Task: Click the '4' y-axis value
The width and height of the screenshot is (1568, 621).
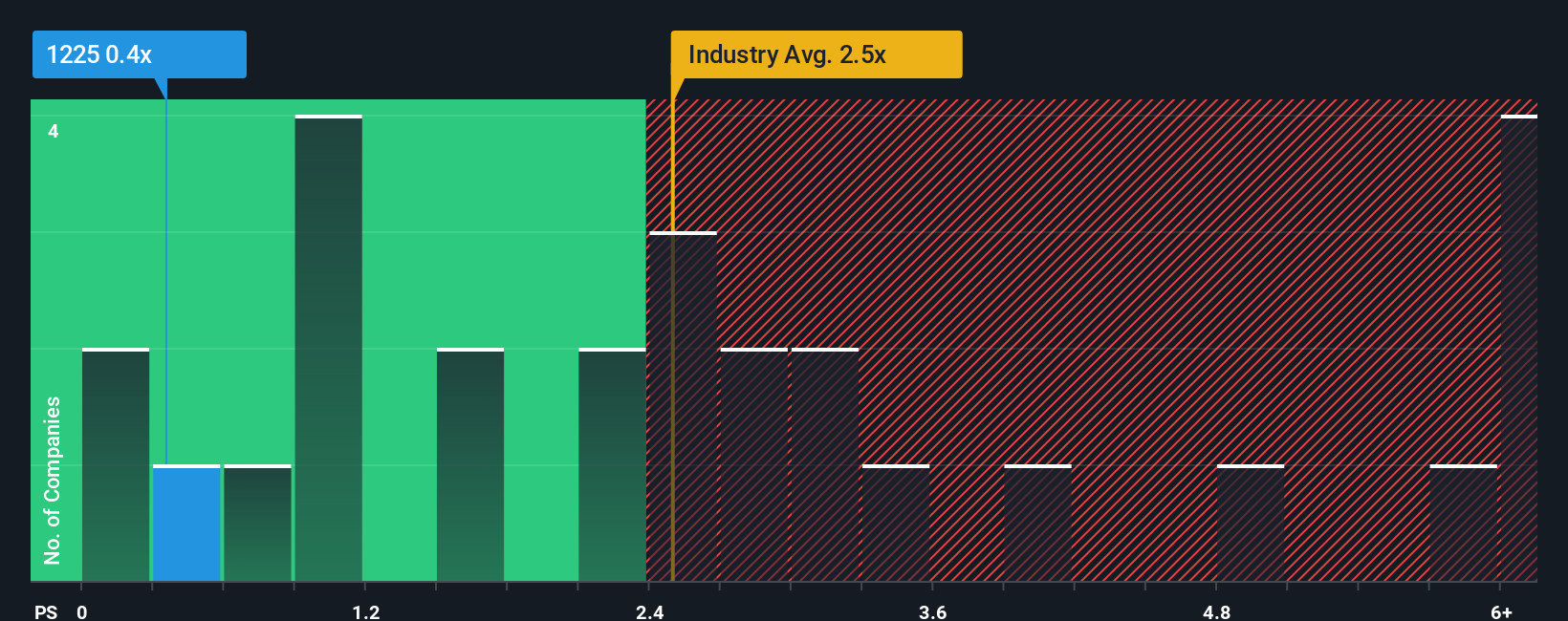Action: (54, 131)
